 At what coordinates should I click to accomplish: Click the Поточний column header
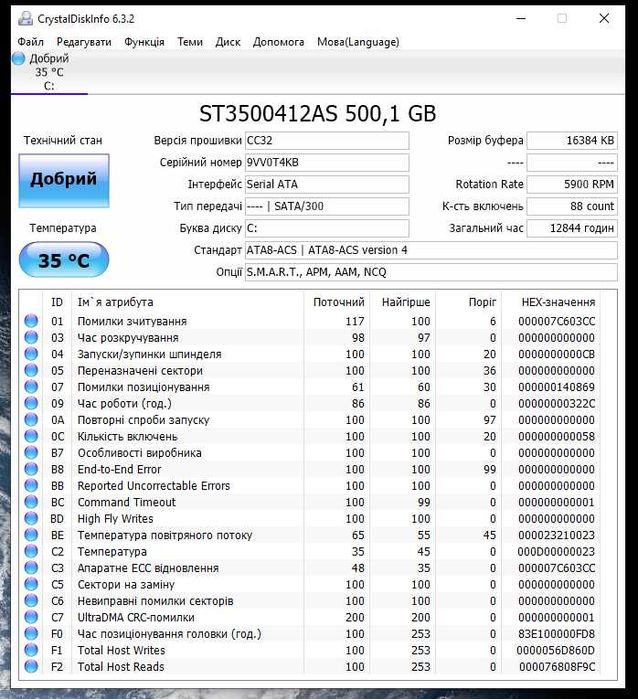click(338, 302)
